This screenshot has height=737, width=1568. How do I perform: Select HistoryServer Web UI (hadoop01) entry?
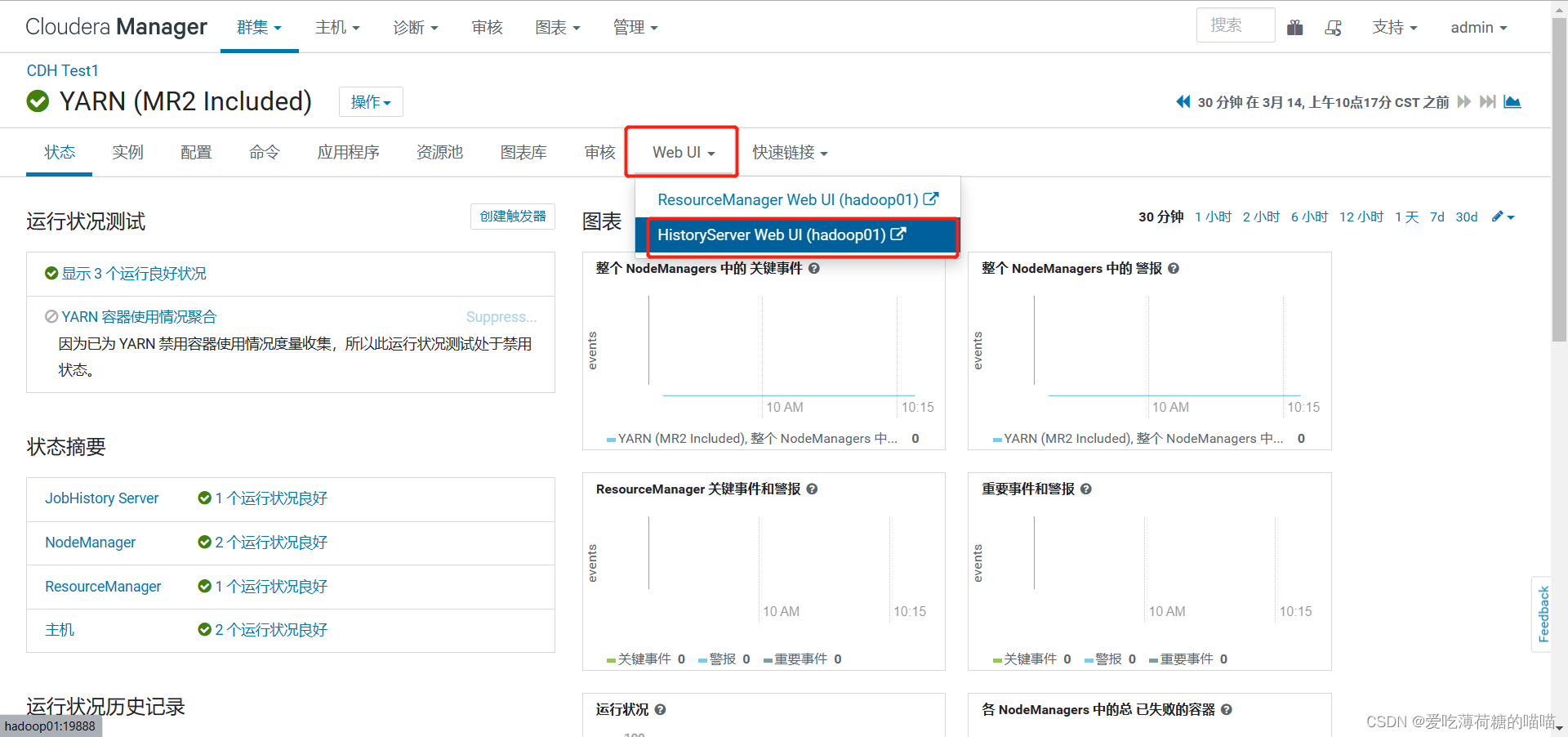[798, 235]
